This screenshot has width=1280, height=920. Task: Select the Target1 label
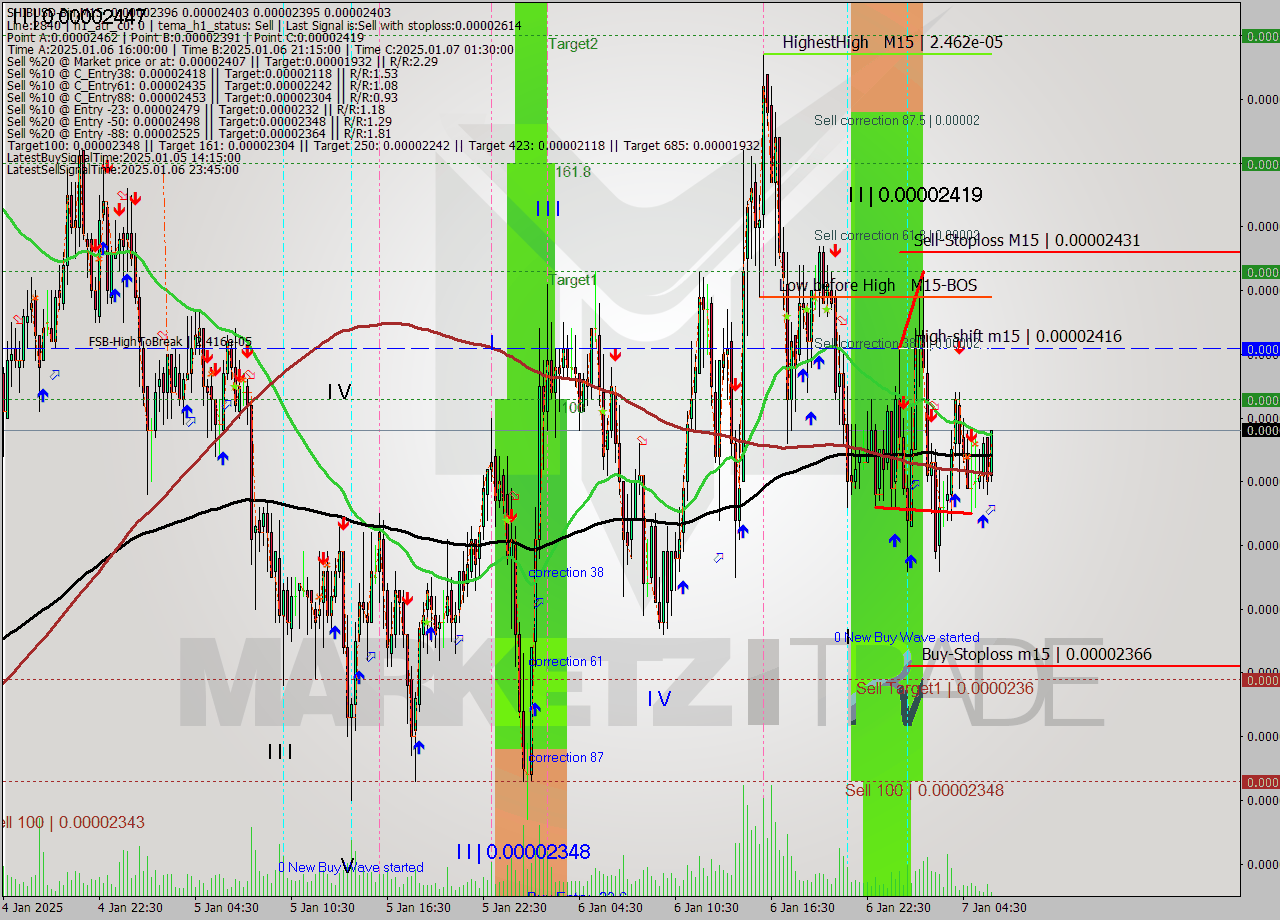[573, 280]
